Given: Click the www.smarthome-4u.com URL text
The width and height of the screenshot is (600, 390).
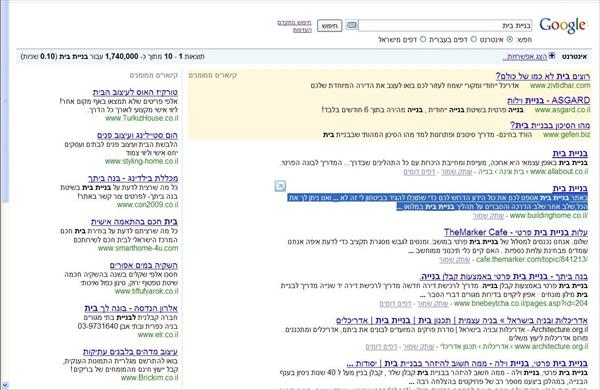Looking at the screenshot, I should coord(138,248).
